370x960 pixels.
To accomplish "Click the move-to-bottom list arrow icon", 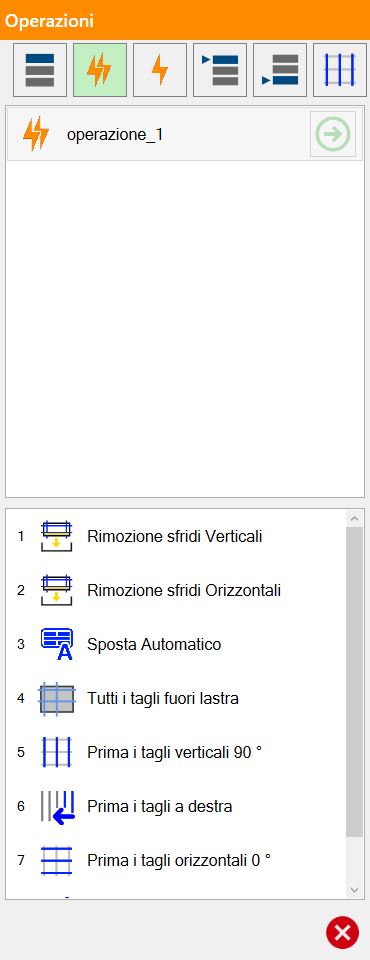I will [x=280, y=70].
